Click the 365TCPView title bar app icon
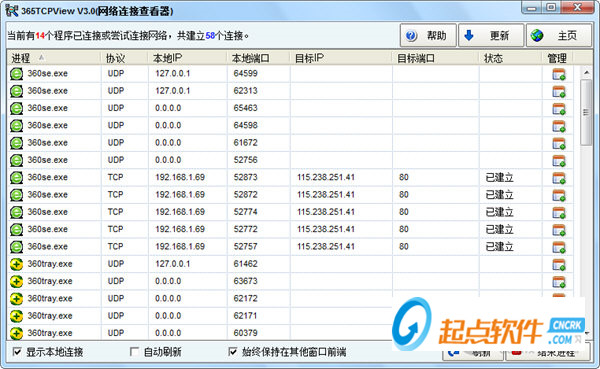This screenshot has width=600, height=369. 12,10
